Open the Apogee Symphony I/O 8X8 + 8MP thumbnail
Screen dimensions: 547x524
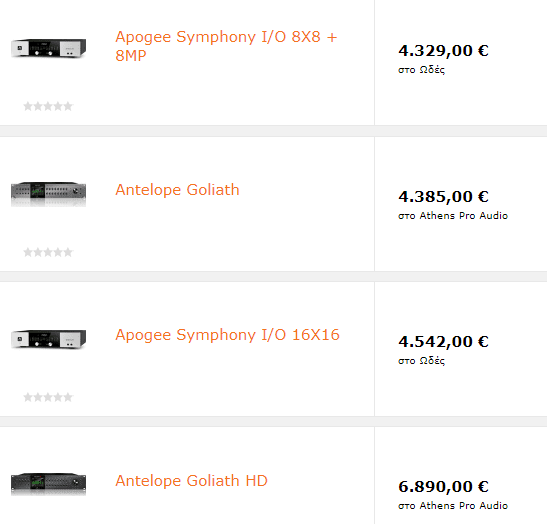[48, 48]
